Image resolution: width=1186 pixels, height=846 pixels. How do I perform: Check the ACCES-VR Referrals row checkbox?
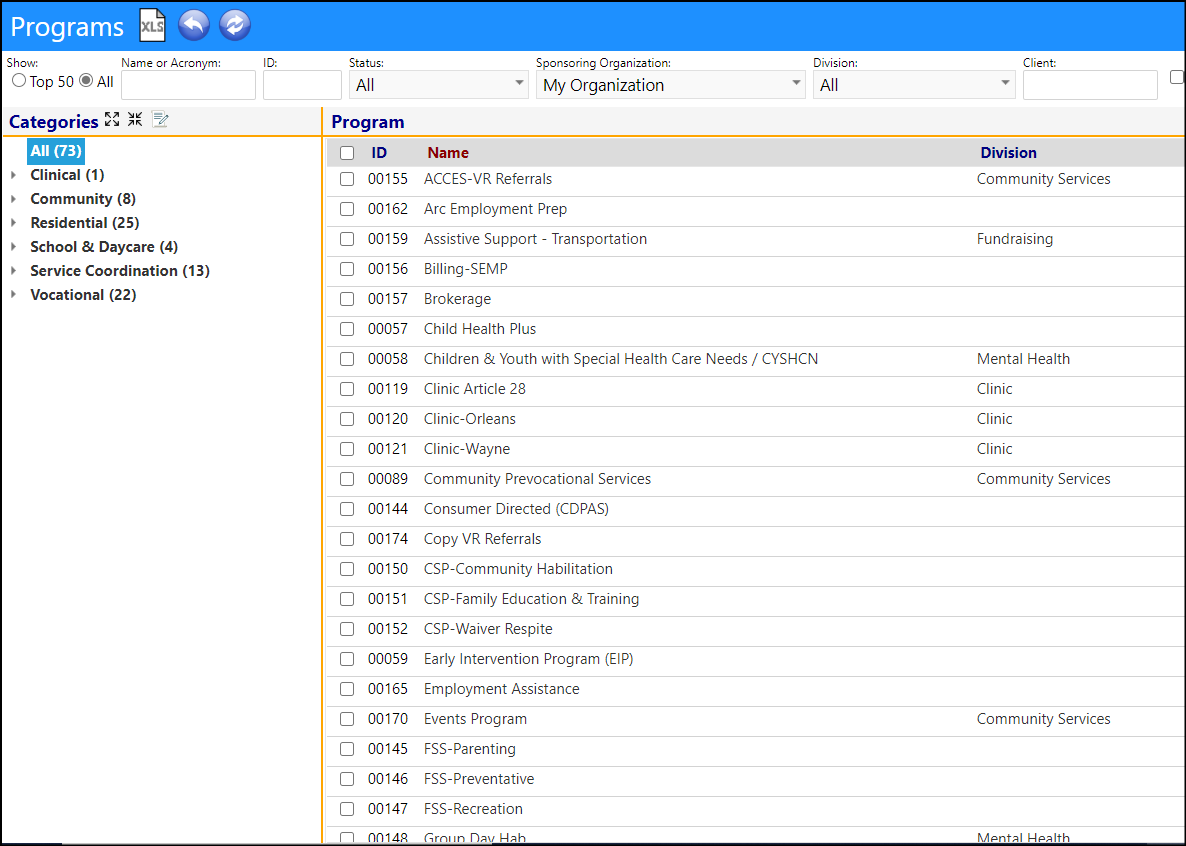(x=347, y=179)
